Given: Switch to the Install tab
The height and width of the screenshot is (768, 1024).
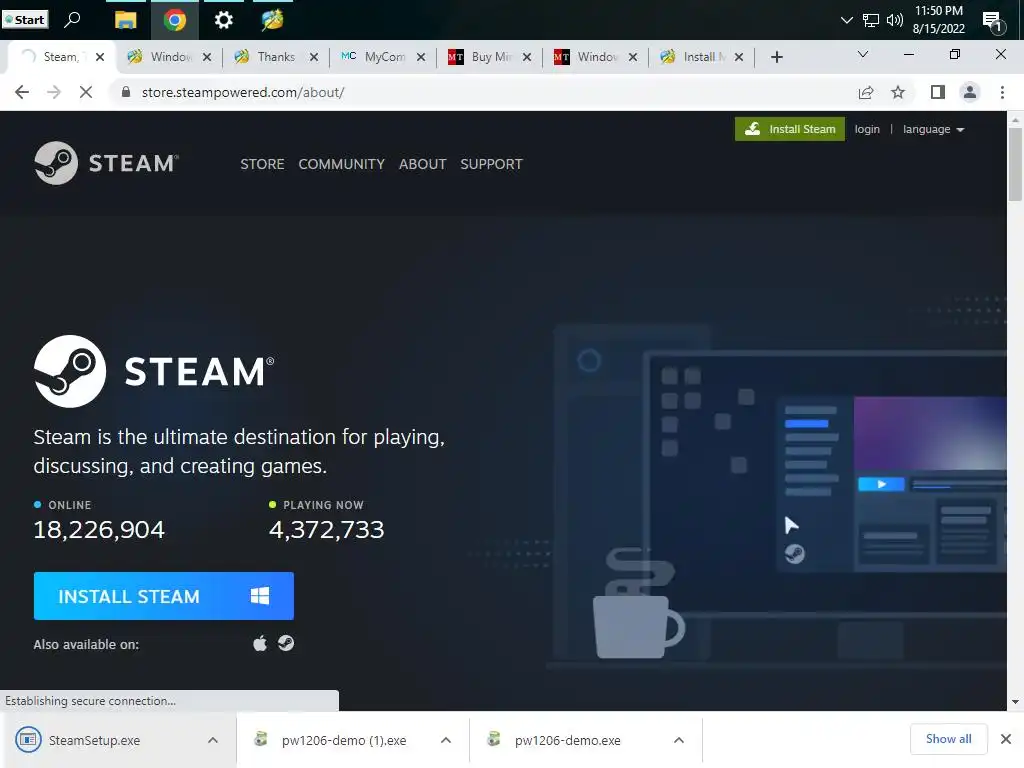Looking at the screenshot, I should [x=703, y=57].
